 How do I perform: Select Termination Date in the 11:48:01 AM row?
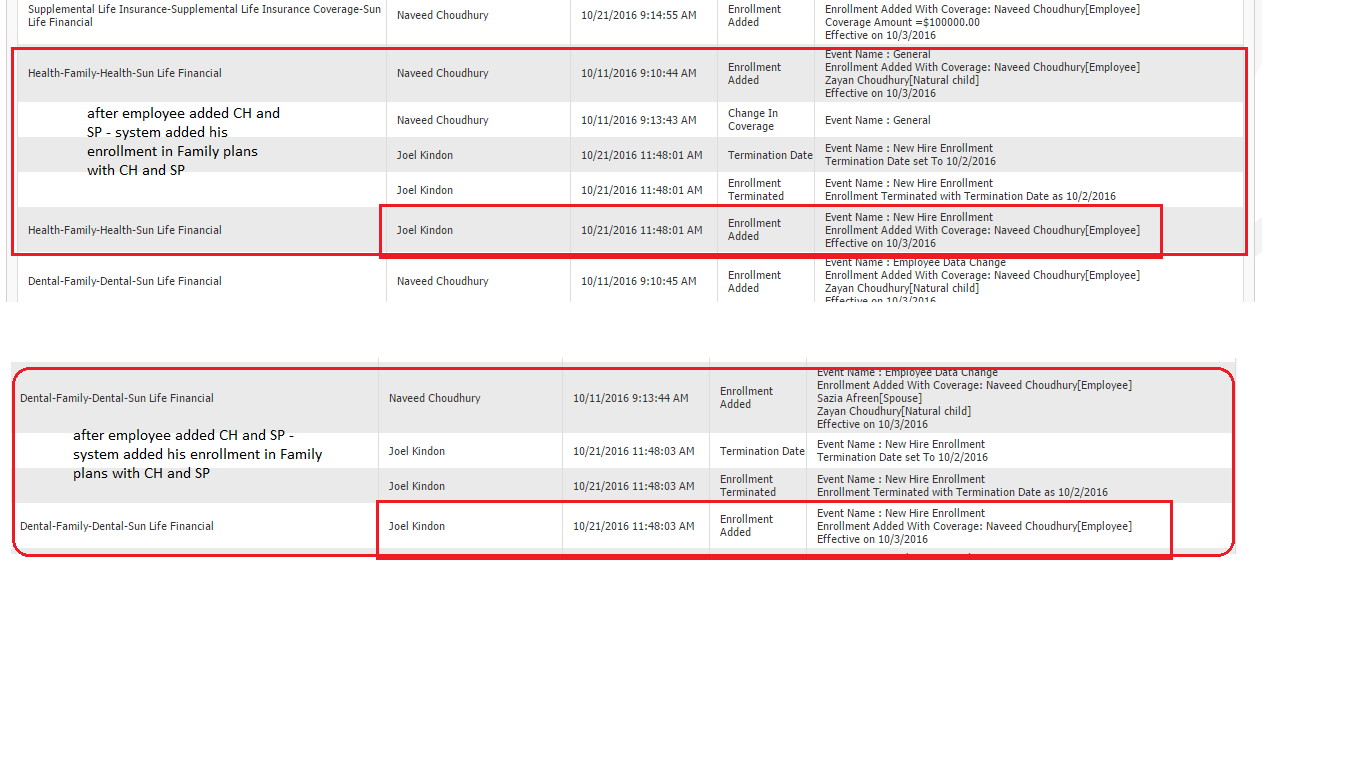point(770,155)
